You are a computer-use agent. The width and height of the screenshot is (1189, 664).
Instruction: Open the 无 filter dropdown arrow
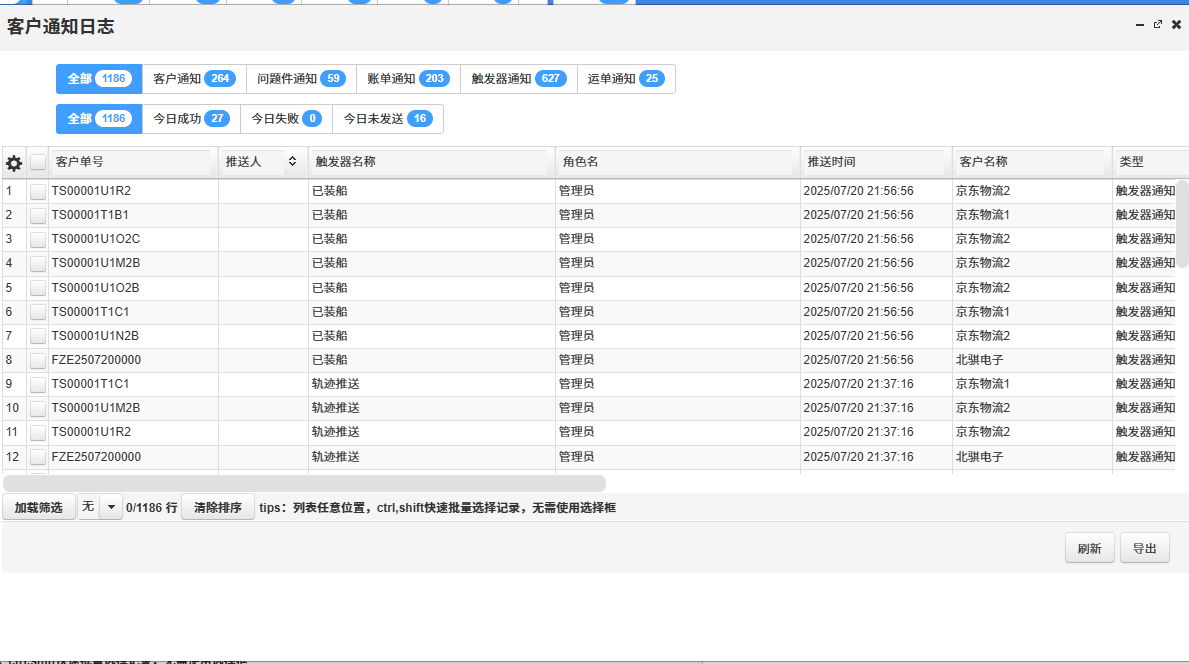(110, 507)
